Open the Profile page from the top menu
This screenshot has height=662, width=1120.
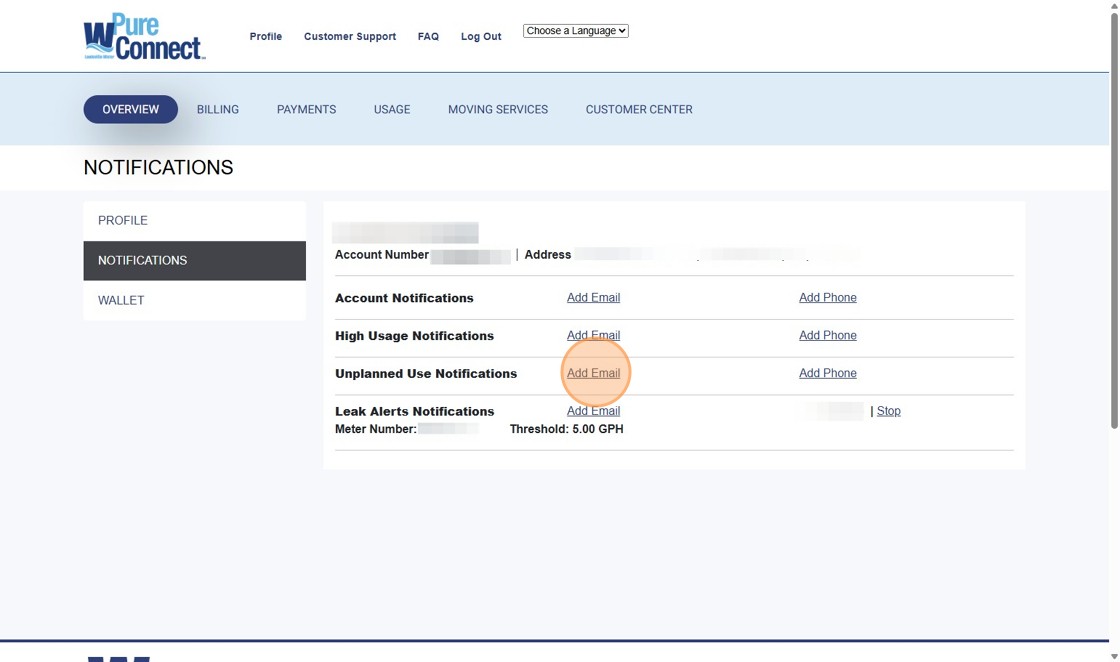pos(265,36)
